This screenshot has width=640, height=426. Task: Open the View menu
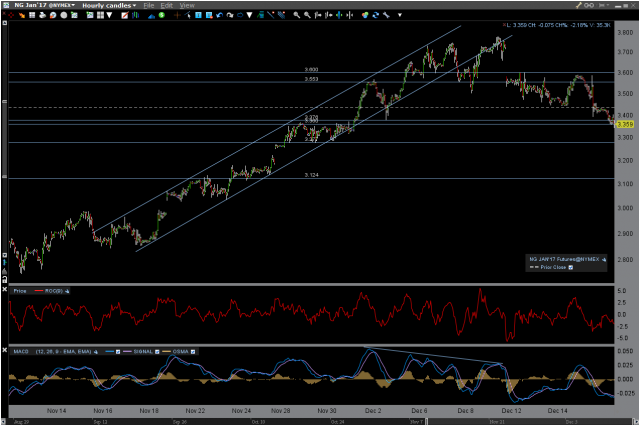187,5
